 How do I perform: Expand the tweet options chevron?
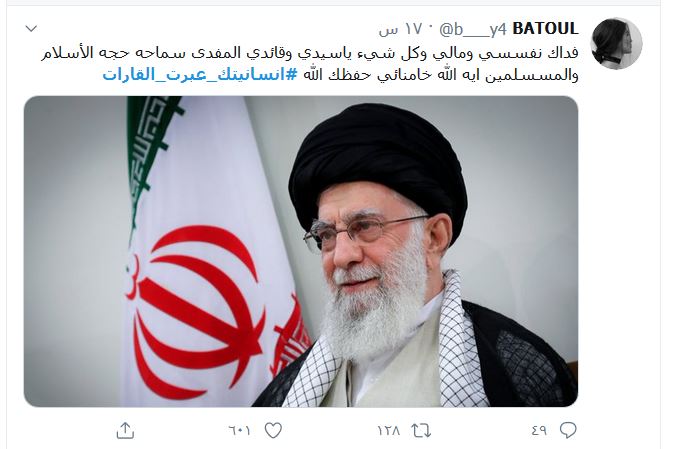coord(31,29)
